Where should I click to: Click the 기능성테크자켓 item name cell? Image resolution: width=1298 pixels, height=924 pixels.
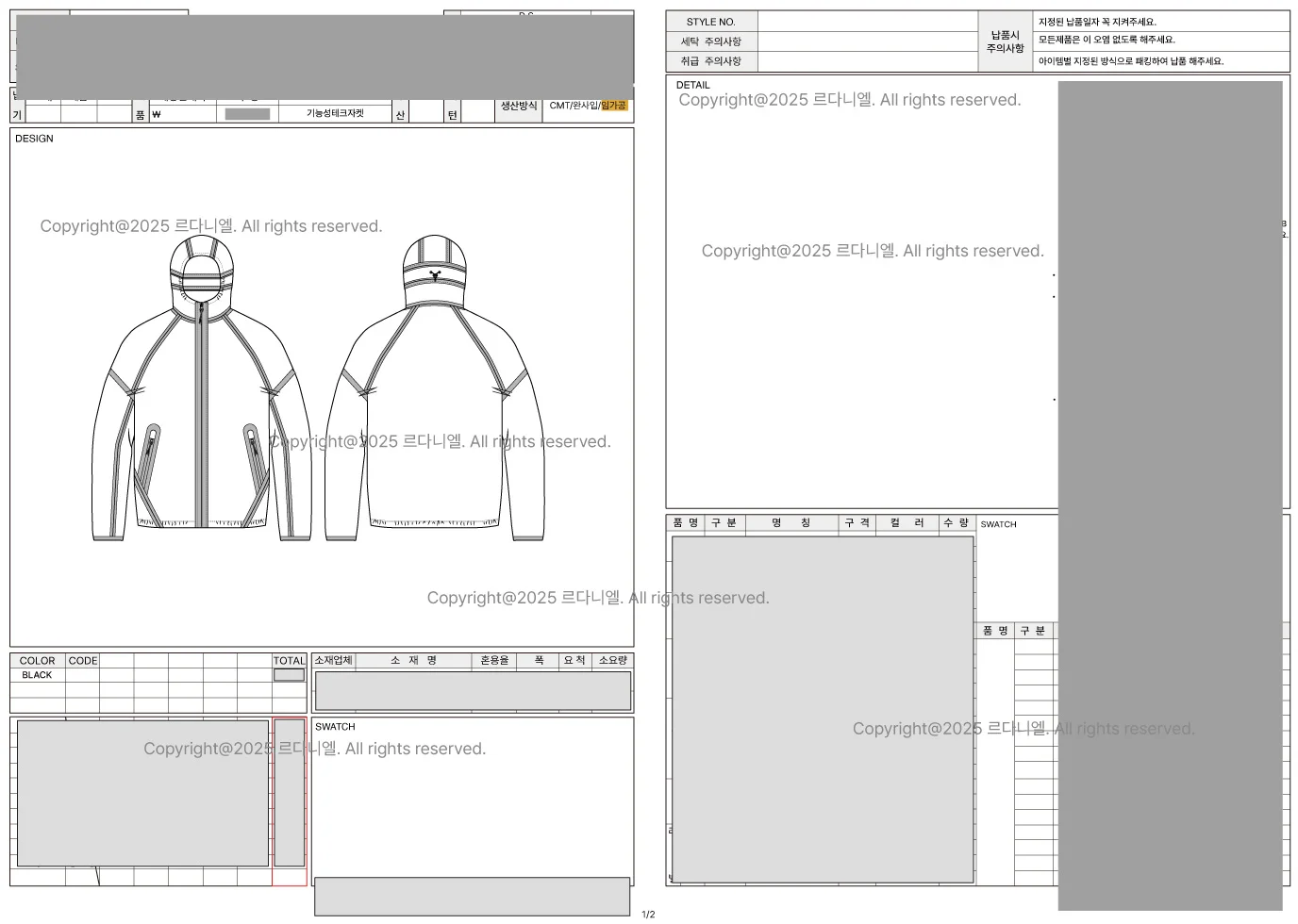coord(335,113)
